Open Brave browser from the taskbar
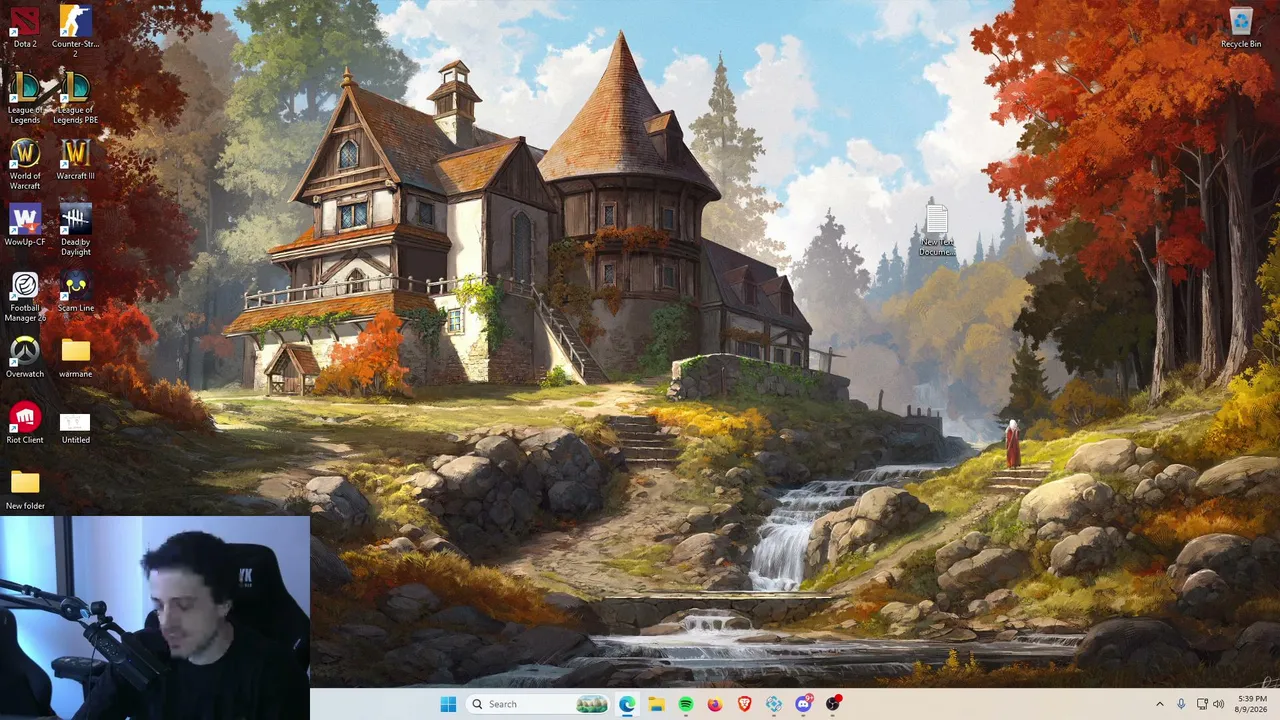The height and width of the screenshot is (720, 1280). coord(745,704)
